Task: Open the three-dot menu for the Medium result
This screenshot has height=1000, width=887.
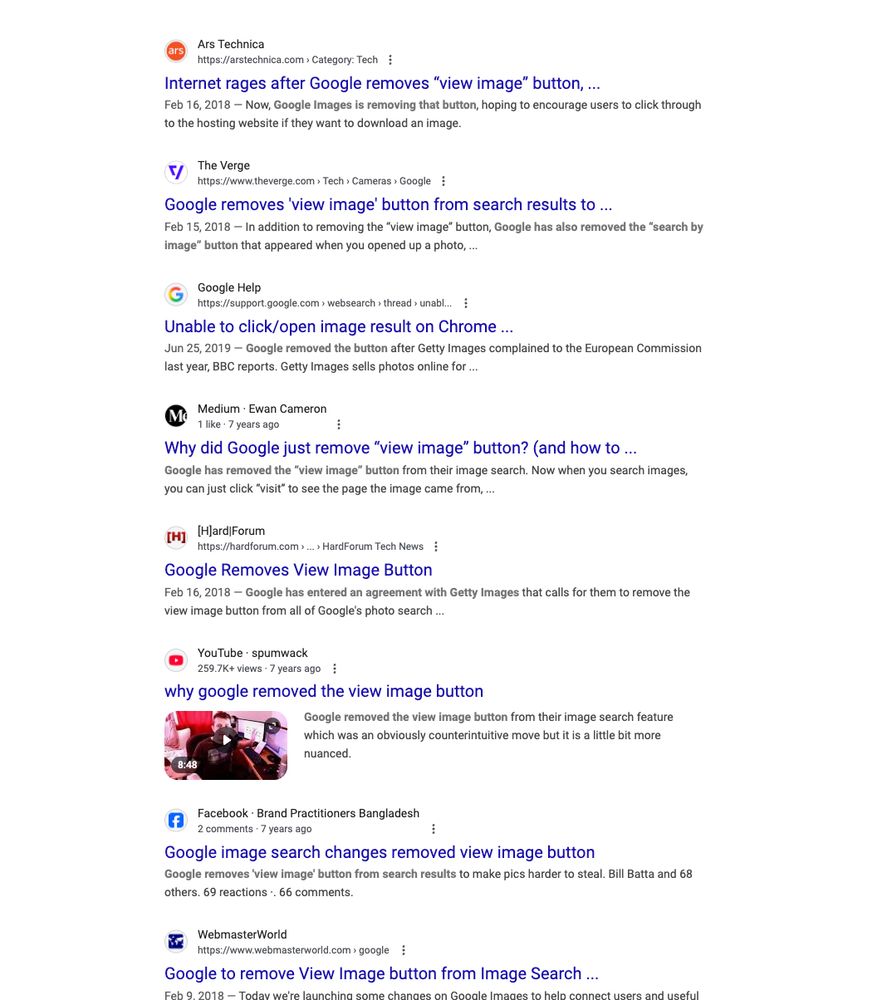Action: pyautogui.click(x=339, y=425)
